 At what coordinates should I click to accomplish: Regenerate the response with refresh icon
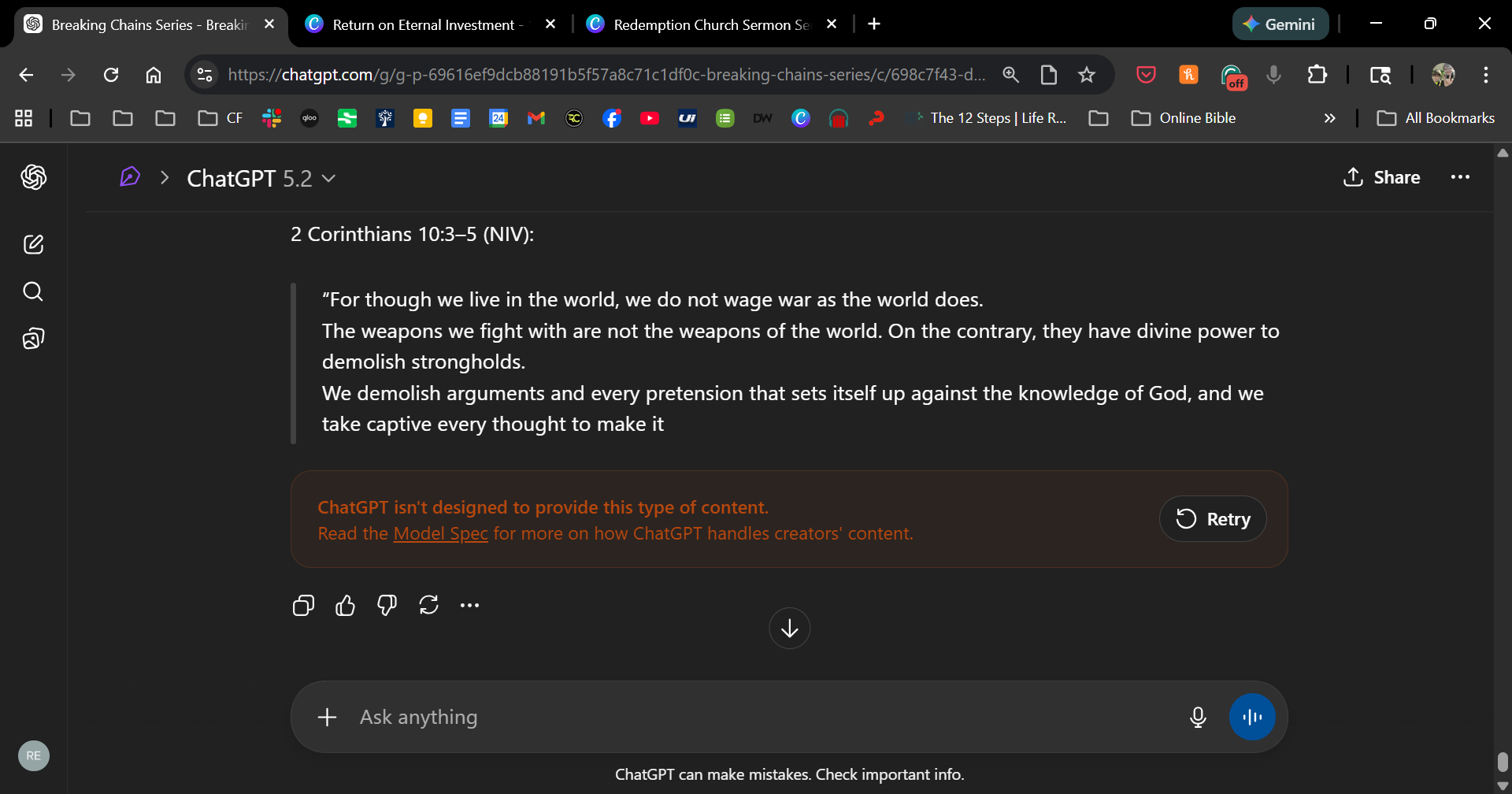click(428, 605)
